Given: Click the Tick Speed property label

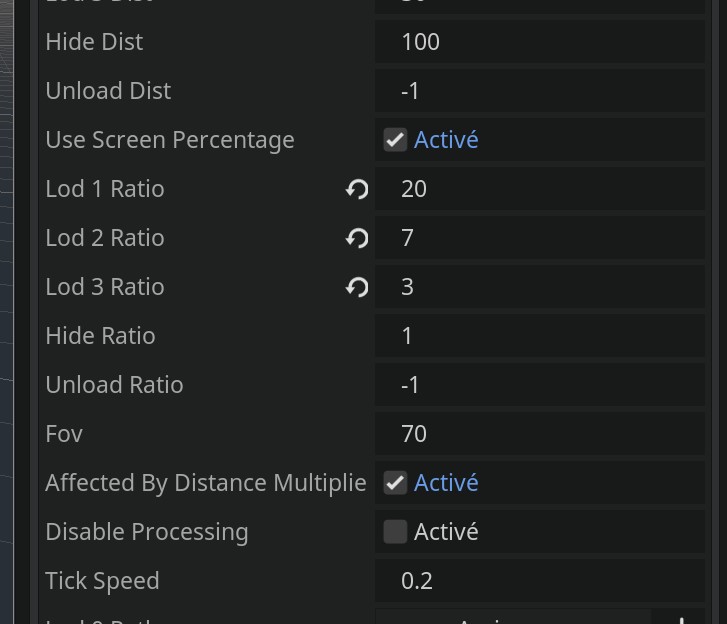Looking at the screenshot, I should pyautogui.click(x=102, y=581).
